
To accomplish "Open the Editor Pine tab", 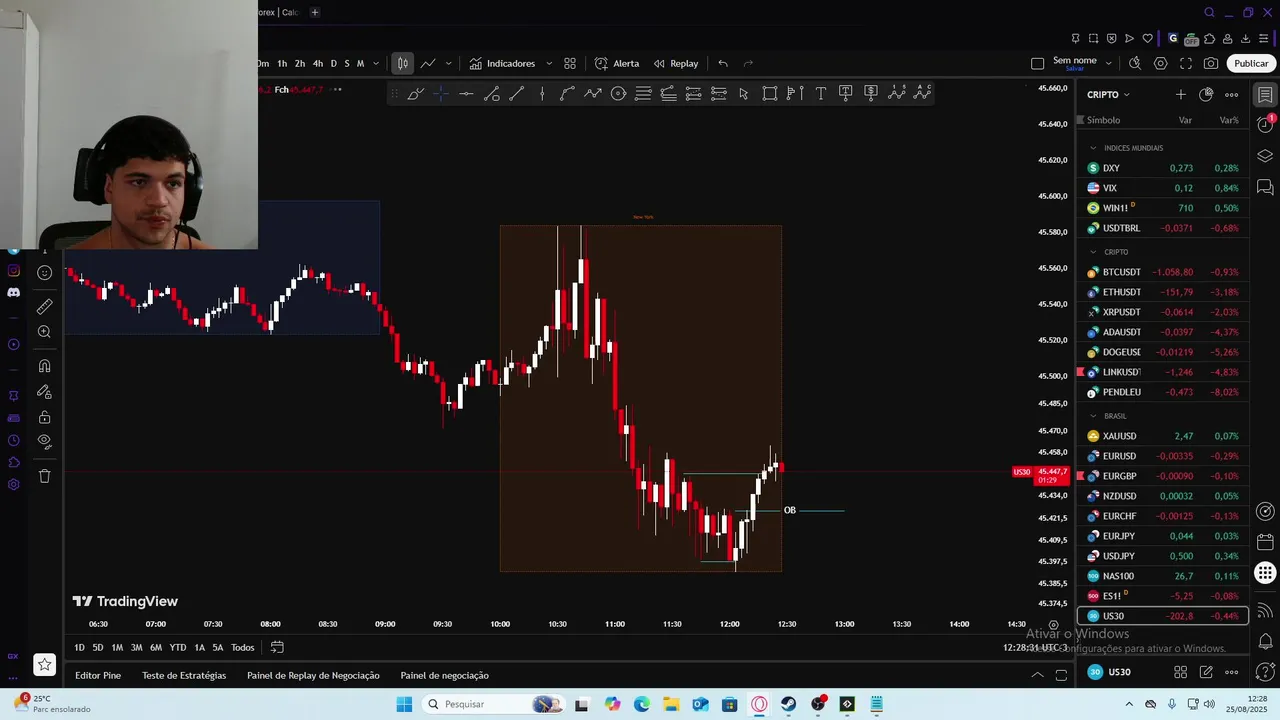I will coord(98,675).
